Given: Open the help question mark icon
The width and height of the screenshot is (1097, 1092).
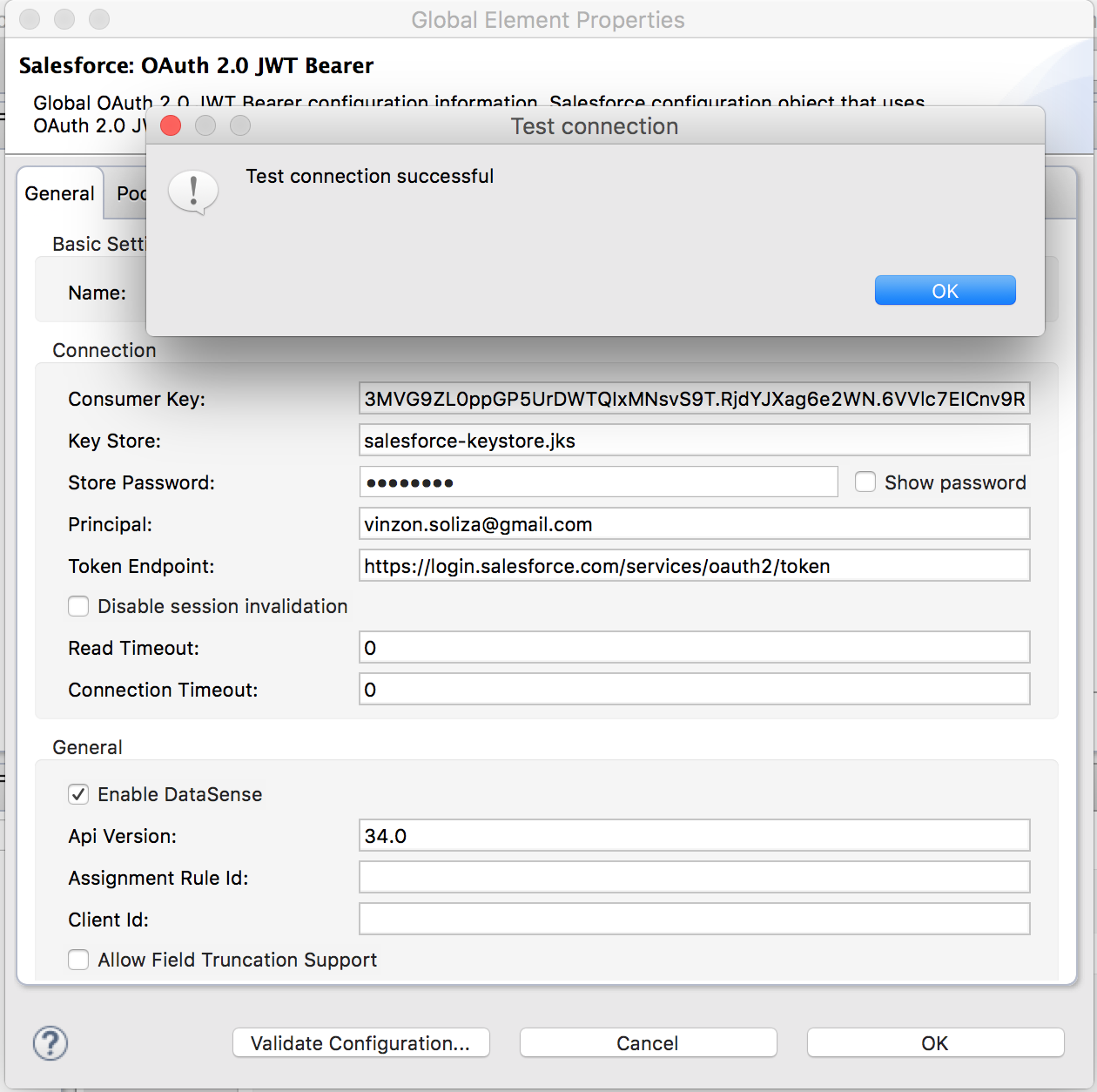Looking at the screenshot, I should click(50, 1042).
